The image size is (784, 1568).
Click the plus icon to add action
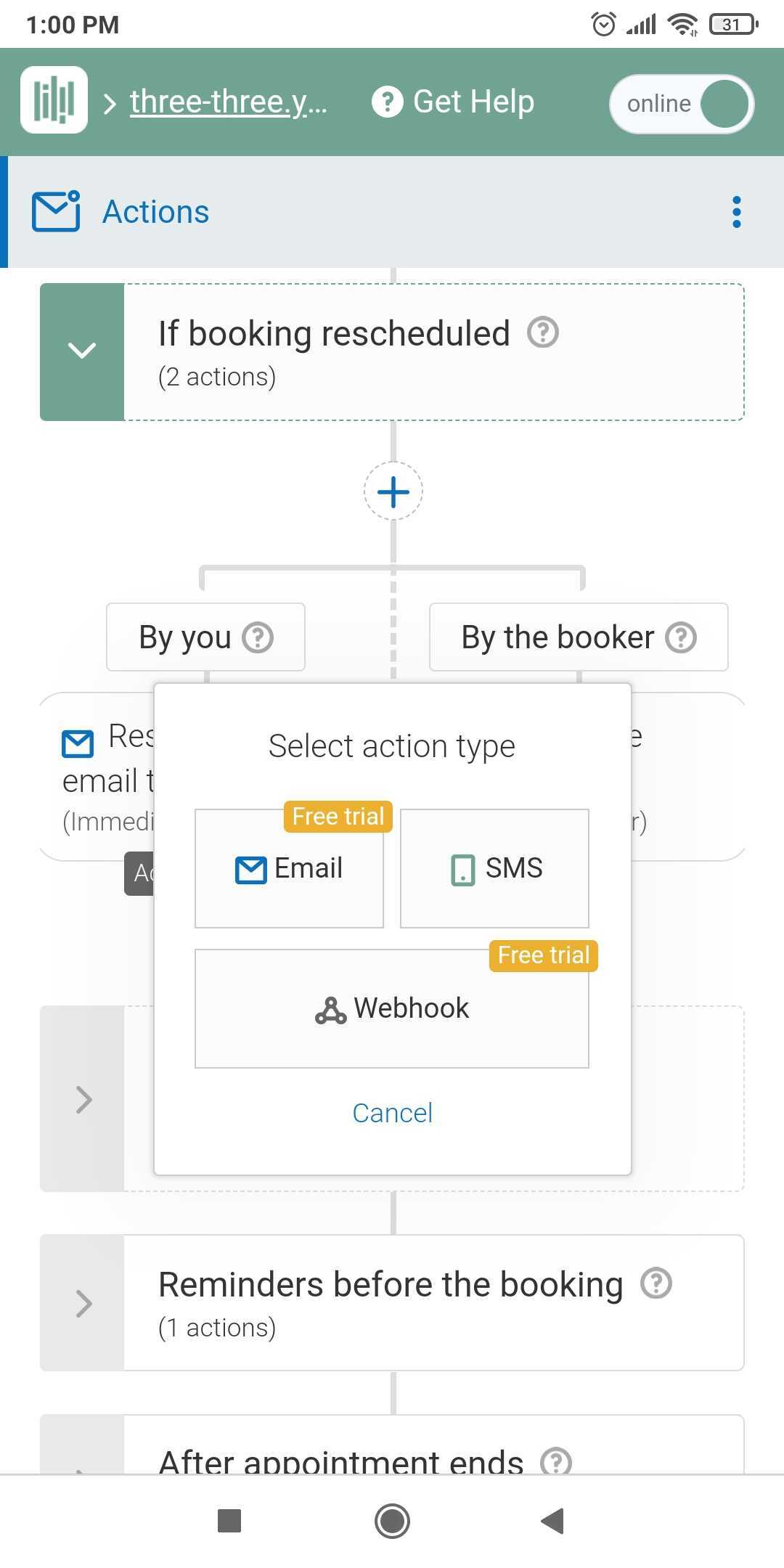[x=393, y=491]
